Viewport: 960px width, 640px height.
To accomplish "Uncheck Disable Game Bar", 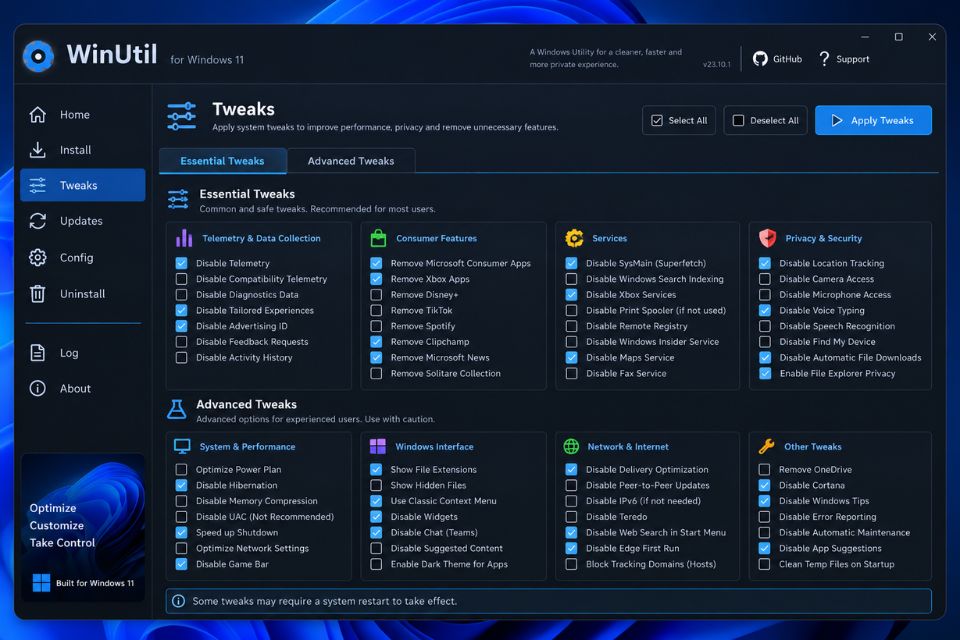I will tap(181, 564).
